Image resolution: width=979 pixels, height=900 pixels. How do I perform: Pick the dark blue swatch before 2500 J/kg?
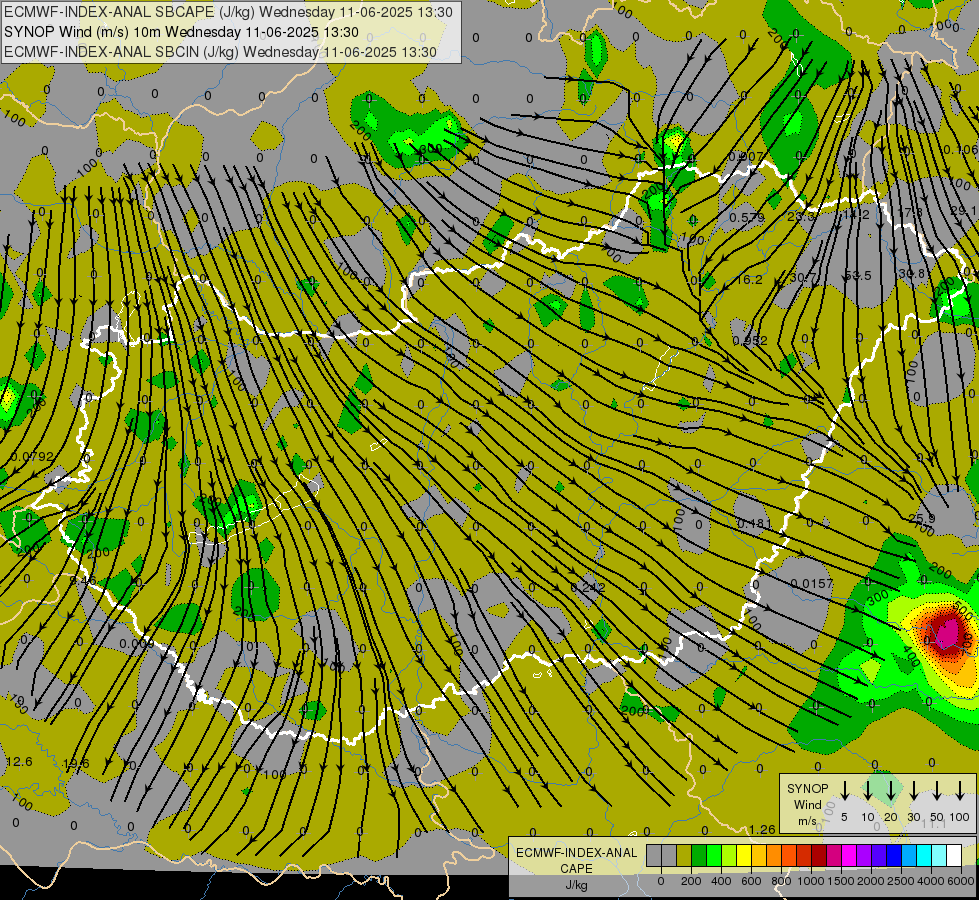893,855
